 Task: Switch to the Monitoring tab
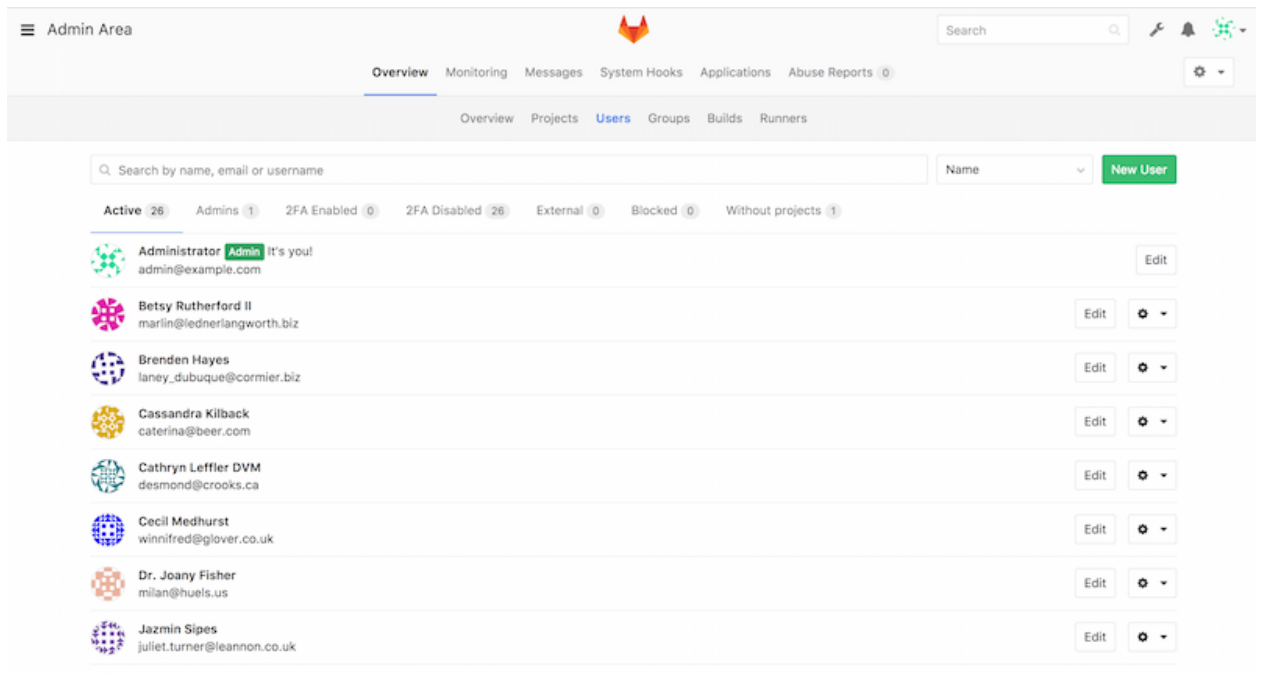click(476, 73)
